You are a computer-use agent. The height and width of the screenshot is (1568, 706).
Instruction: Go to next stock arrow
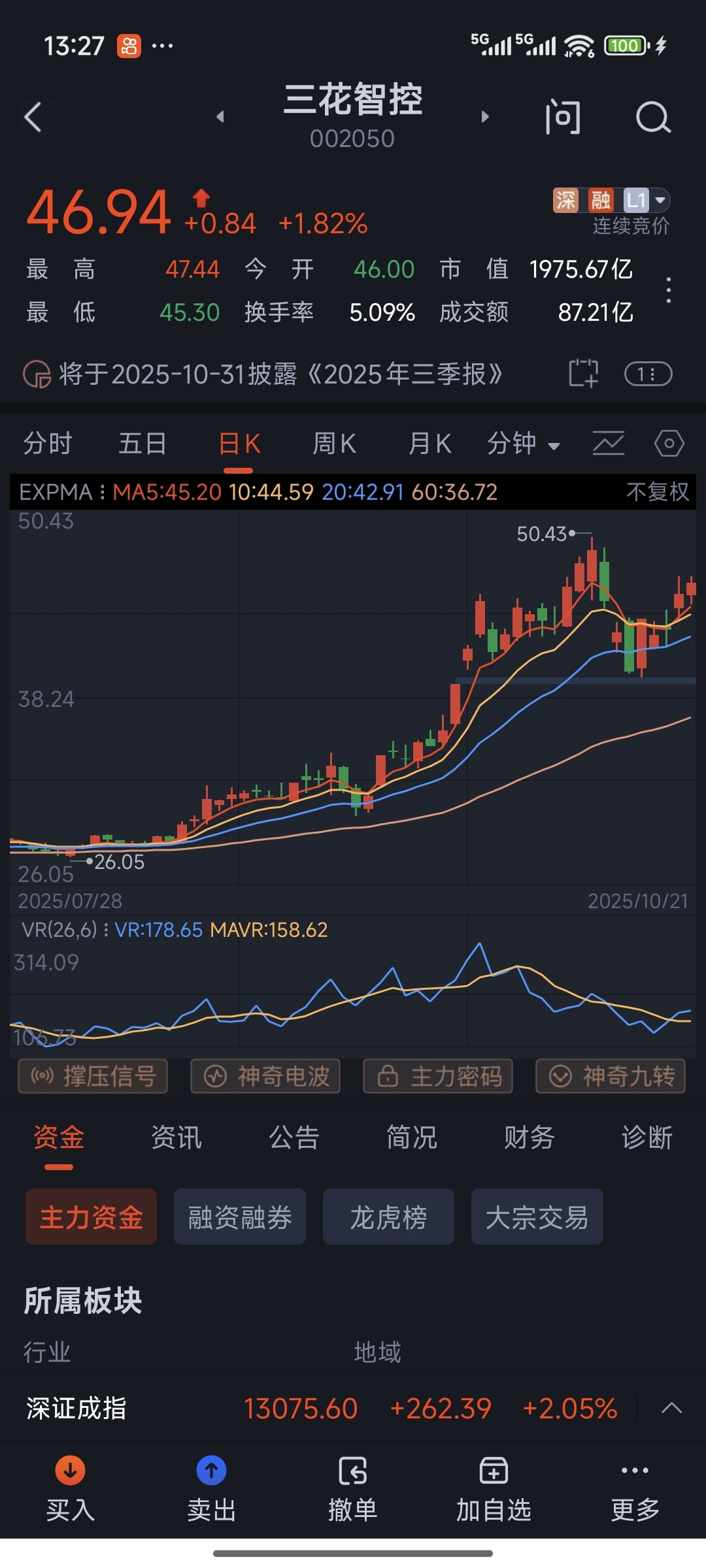coord(485,117)
